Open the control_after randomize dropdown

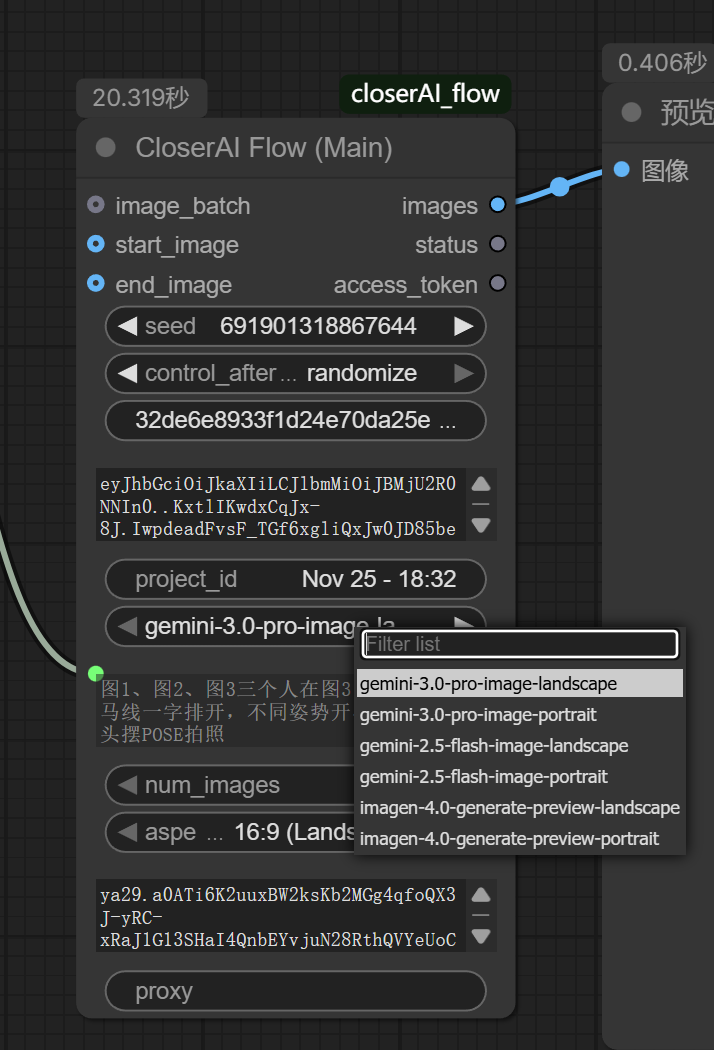[x=296, y=374]
